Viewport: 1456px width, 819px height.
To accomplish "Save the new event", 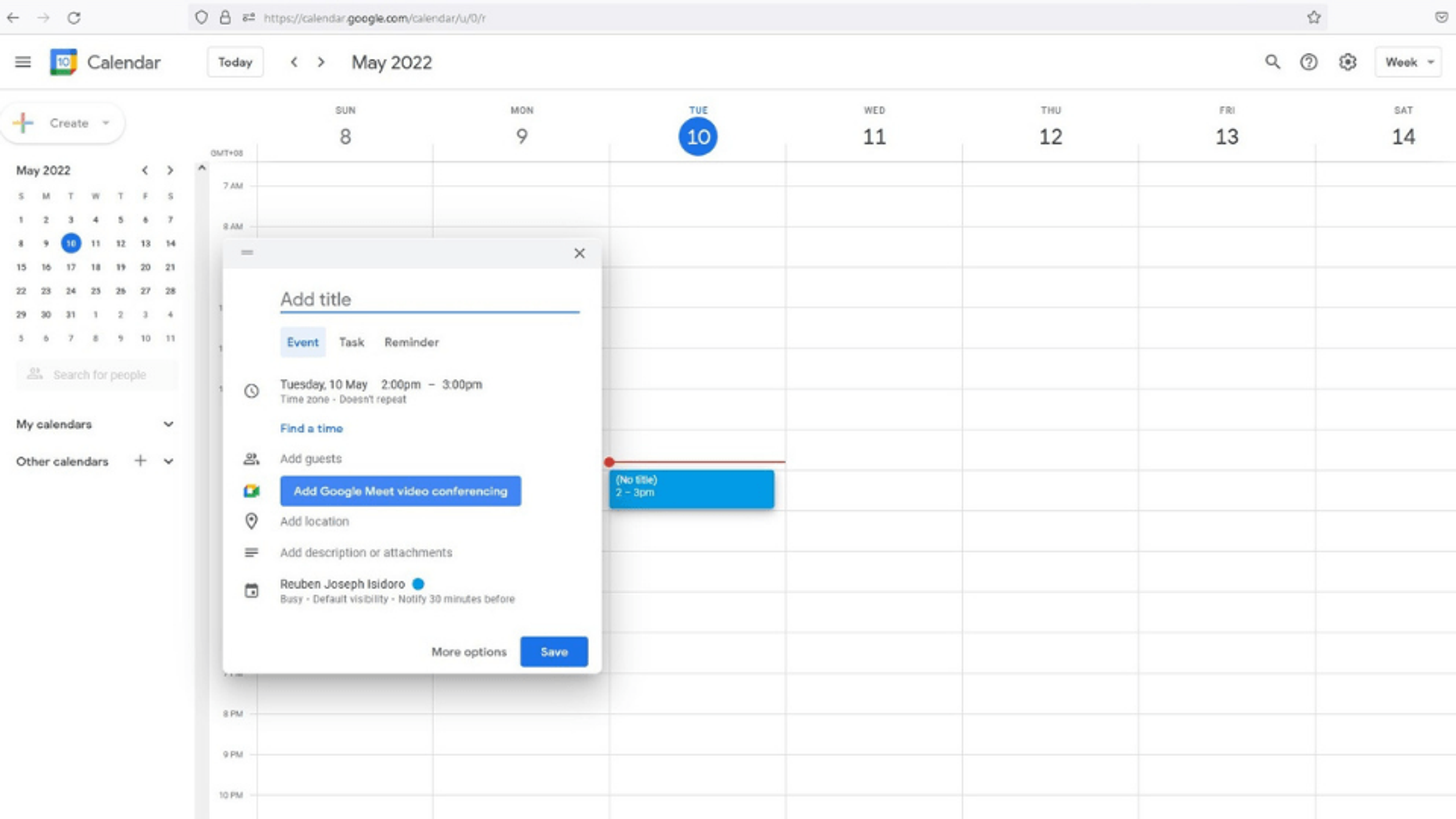I will point(553,652).
